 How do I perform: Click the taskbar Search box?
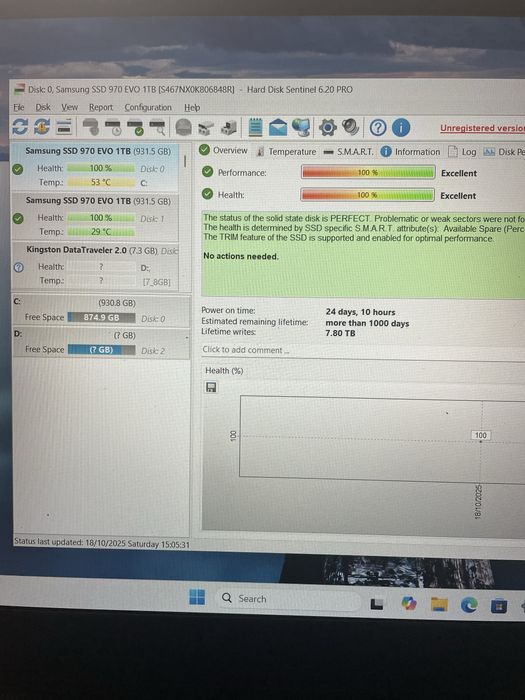(x=289, y=599)
